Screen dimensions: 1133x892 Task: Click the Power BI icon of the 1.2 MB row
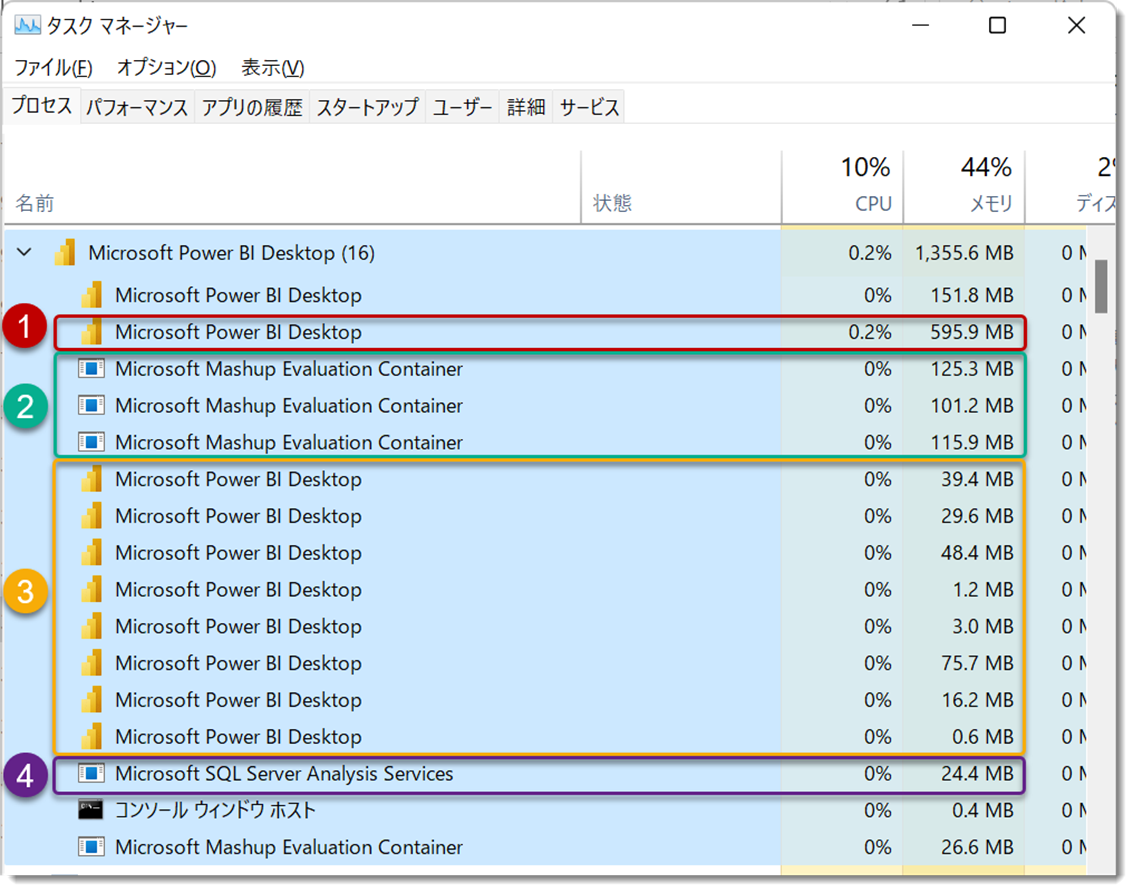point(92,589)
